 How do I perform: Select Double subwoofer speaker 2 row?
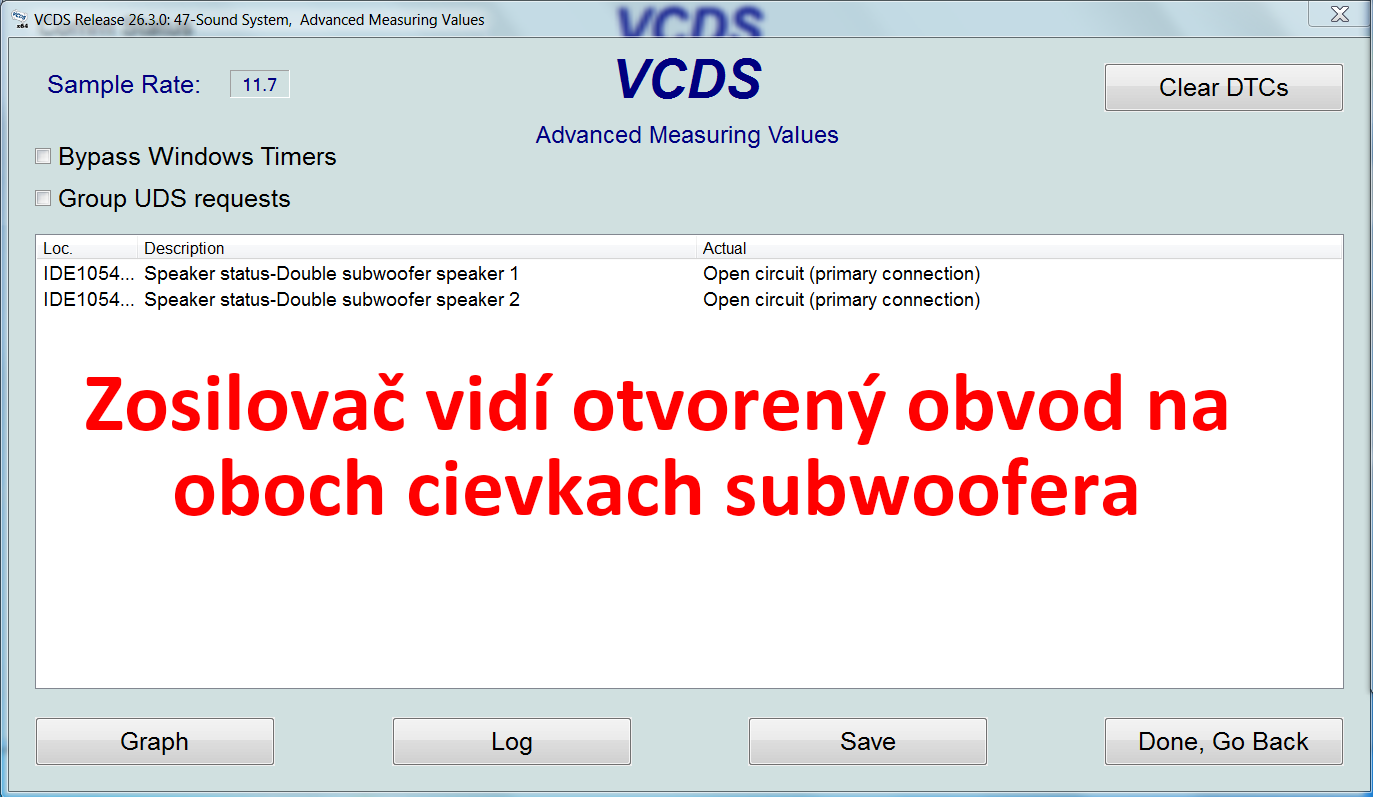(689, 300)
